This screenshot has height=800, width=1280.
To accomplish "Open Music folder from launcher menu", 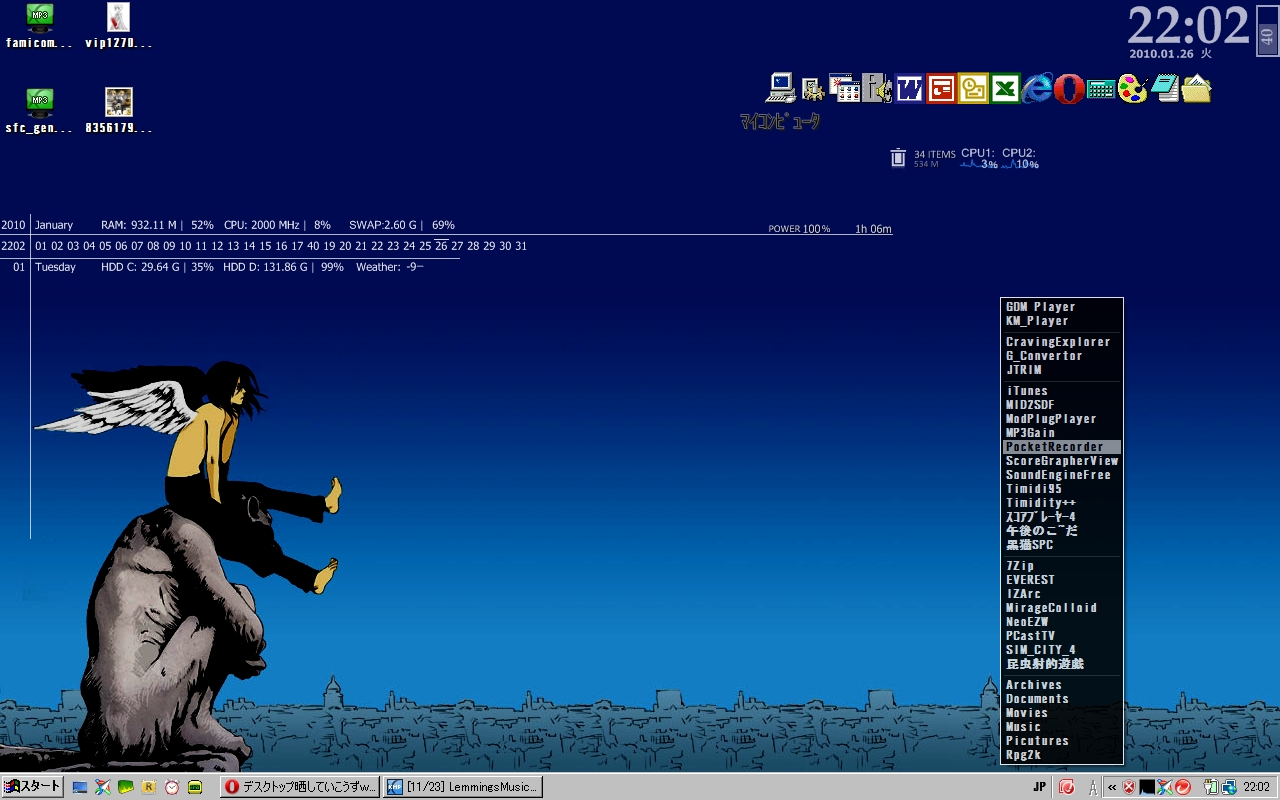I will click(x=1062, y=727).
